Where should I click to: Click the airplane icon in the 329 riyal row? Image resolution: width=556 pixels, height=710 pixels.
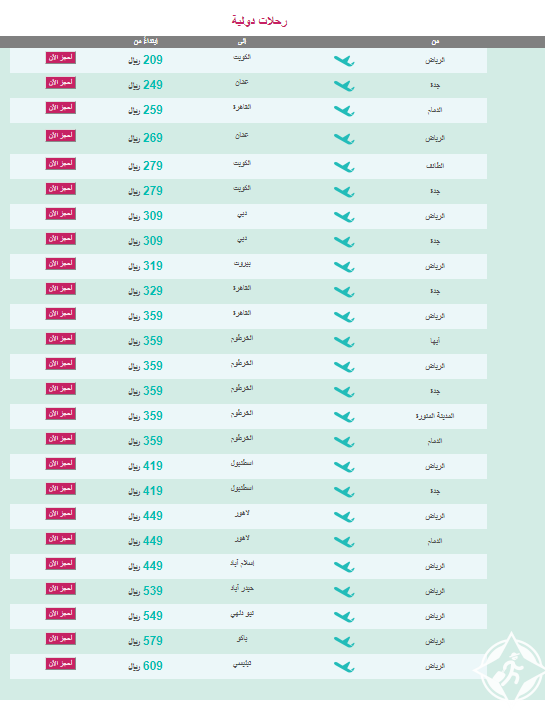[344, 292]
